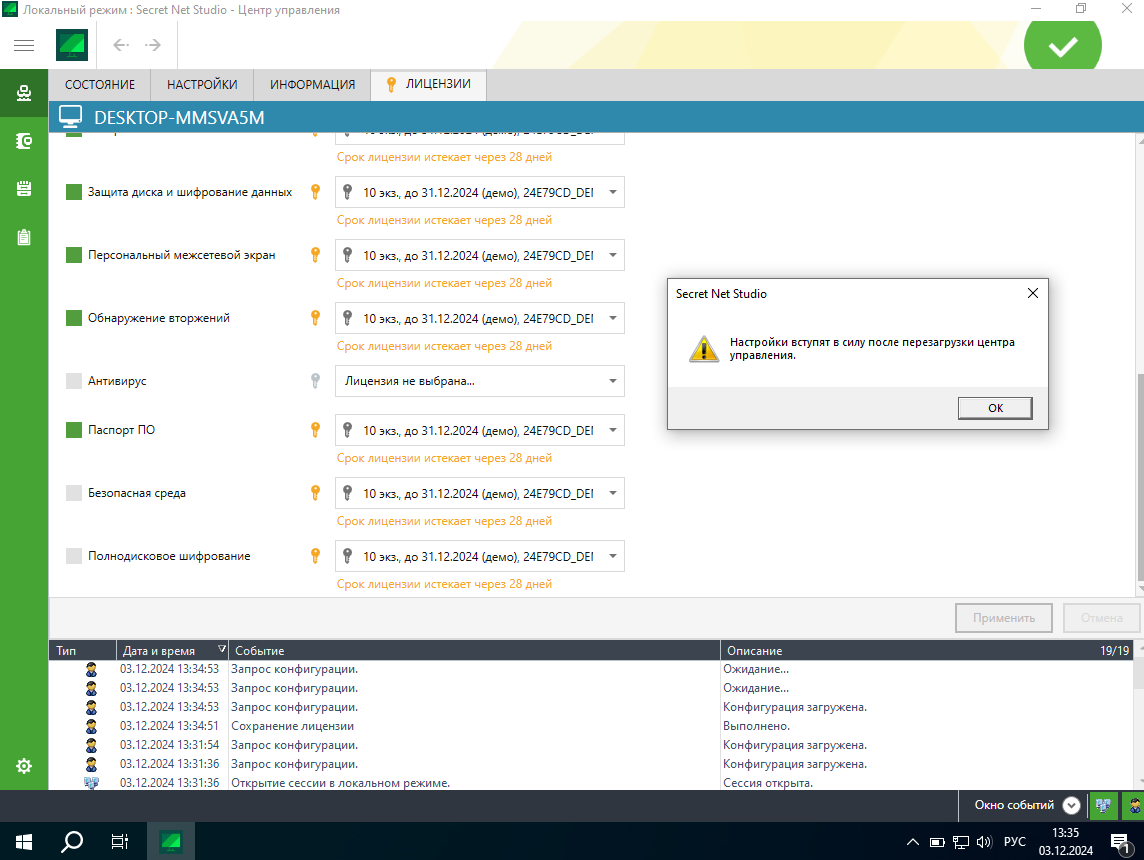Enable the Безопасная среда checkbox
This screenshot has height=860, width=1144.
click(74, 493)
